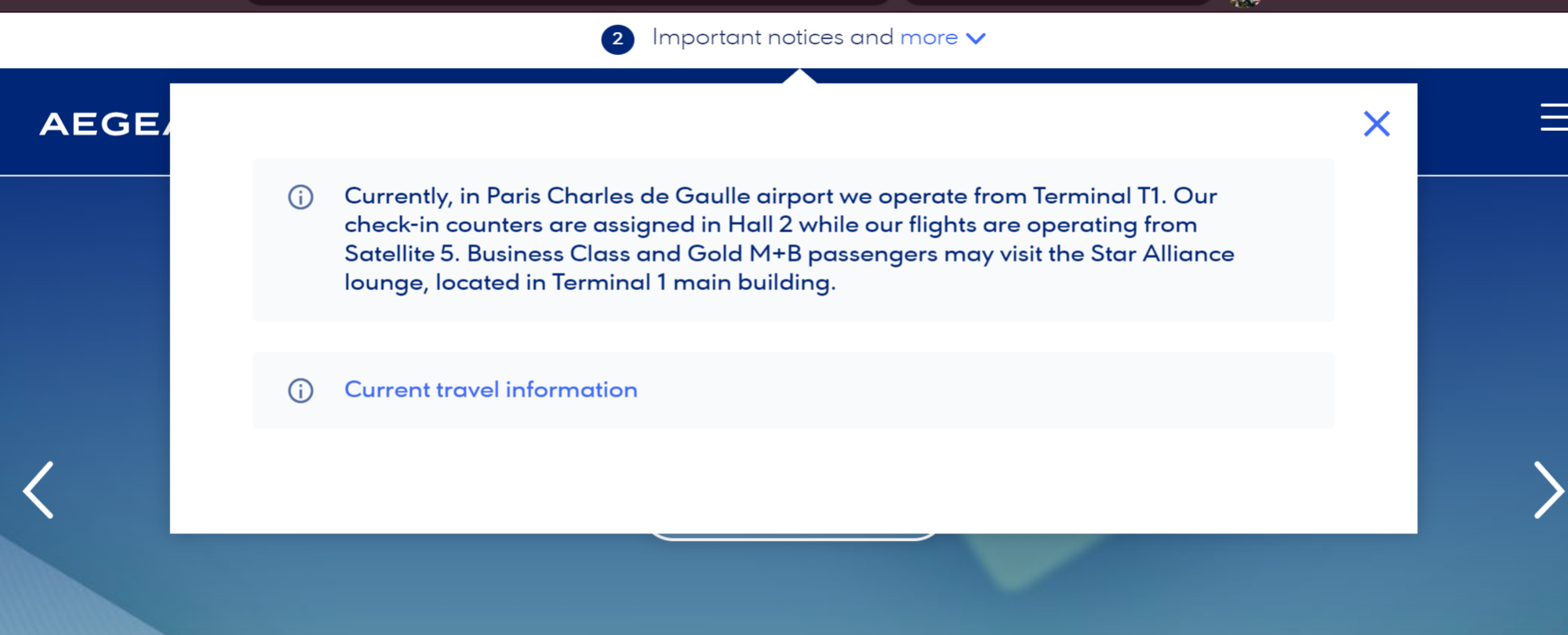Viewport: 1568px width, 635px height.
Task: Click the info icon beside Paris notice
Action: coord(300,197)
